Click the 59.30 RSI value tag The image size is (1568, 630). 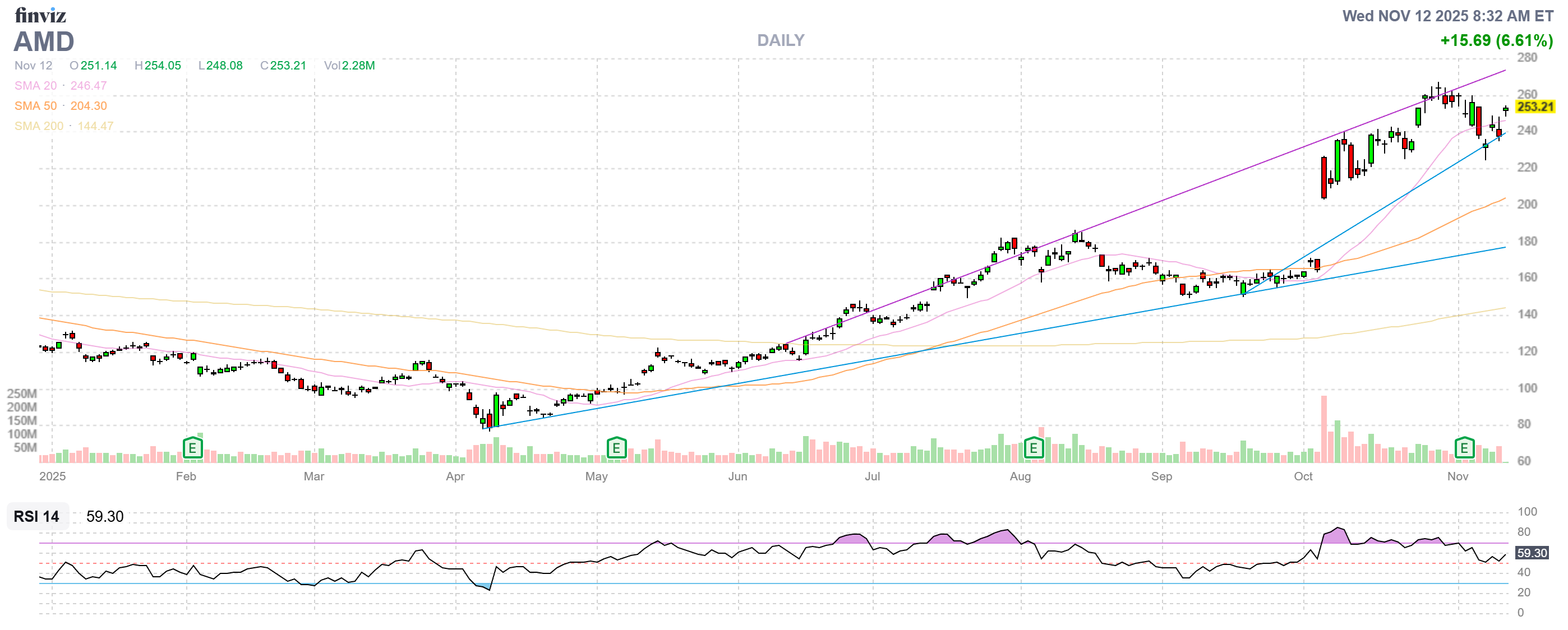tap(1532, 553)
